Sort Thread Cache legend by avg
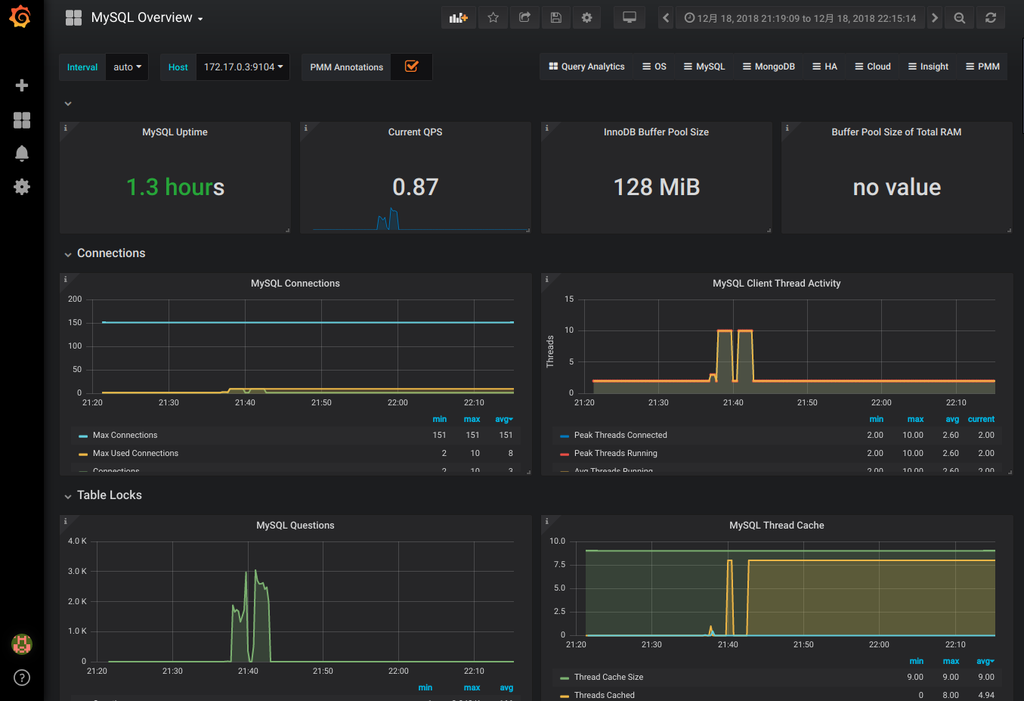 click(985, 661)
